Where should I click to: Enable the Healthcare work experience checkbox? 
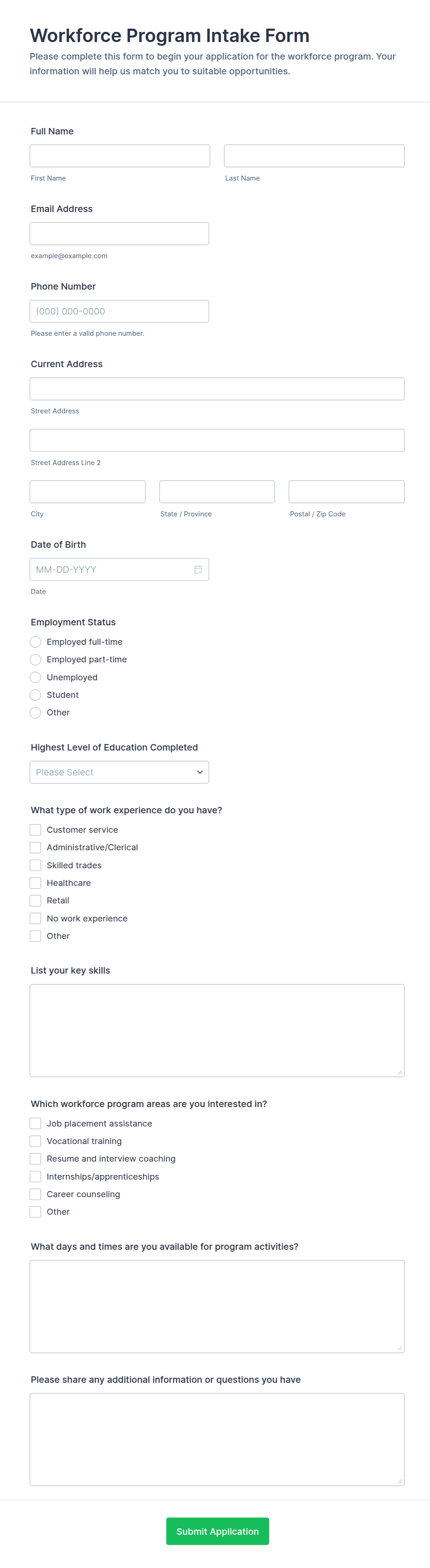[35, 883]
